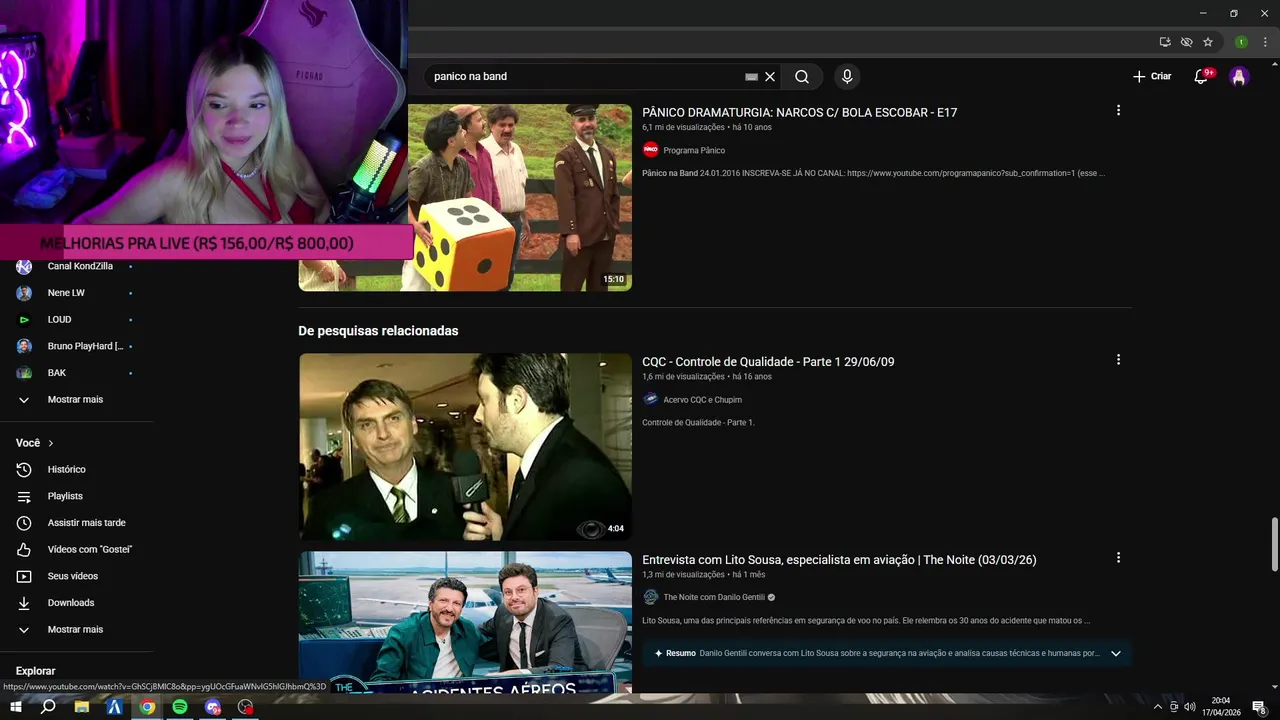Open the PÂNICO DRAMATURGIA: NARCOS video title
This screenshot has width=1280, height=720.
tap(799, 113)
